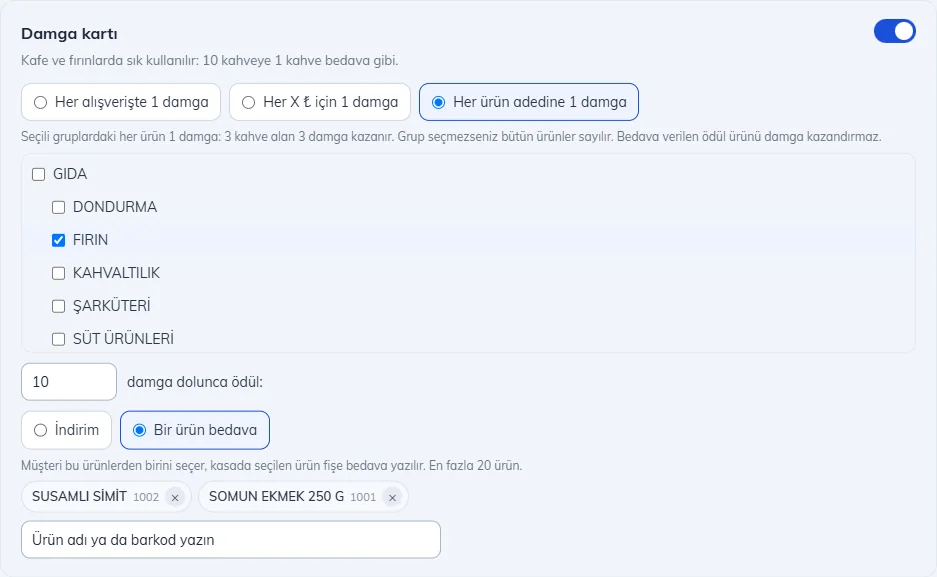Select the 'Bir ürün bedava' reward
937x577 pixels.
[x=195, y=430]
